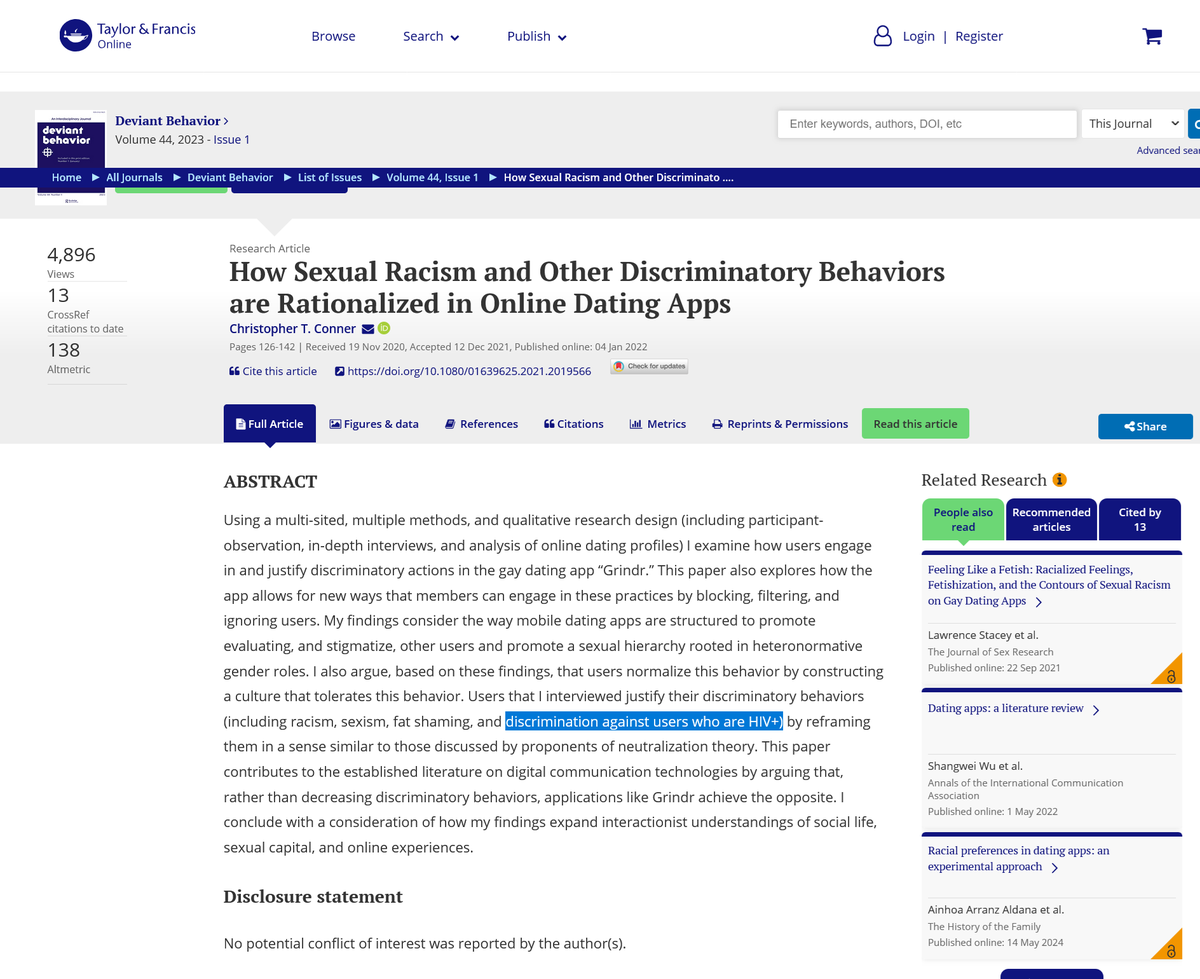The height and width of the screenshot is (979, 1200).
Task: Click the Check for updates badge
Action: tap(649, 366)
